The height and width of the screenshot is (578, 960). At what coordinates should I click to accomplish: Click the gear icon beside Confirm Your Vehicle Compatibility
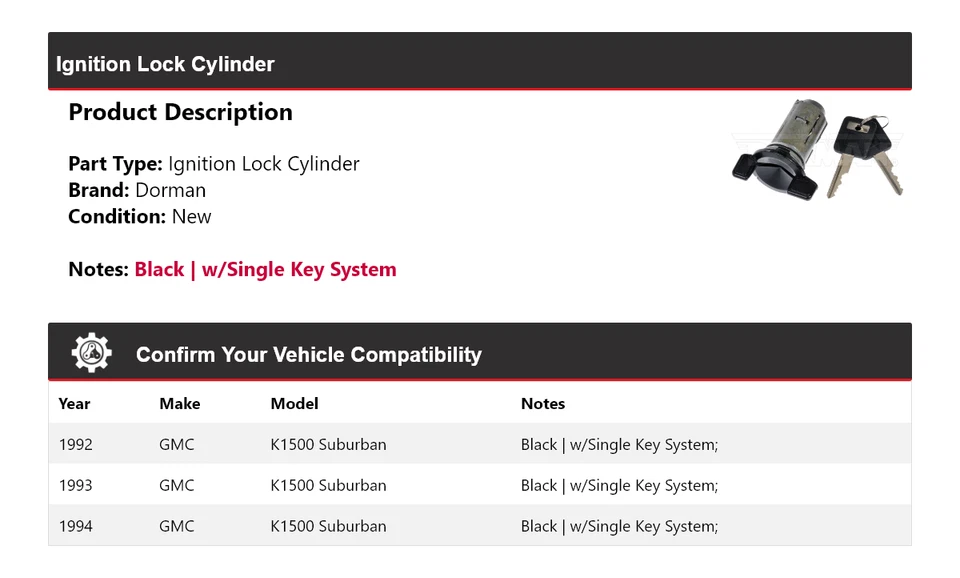click(x=91, y=353)
